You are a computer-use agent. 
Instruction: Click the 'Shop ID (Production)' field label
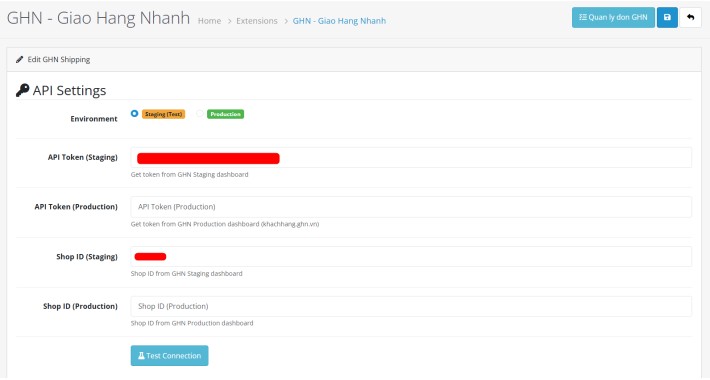[x=80, y=306]
